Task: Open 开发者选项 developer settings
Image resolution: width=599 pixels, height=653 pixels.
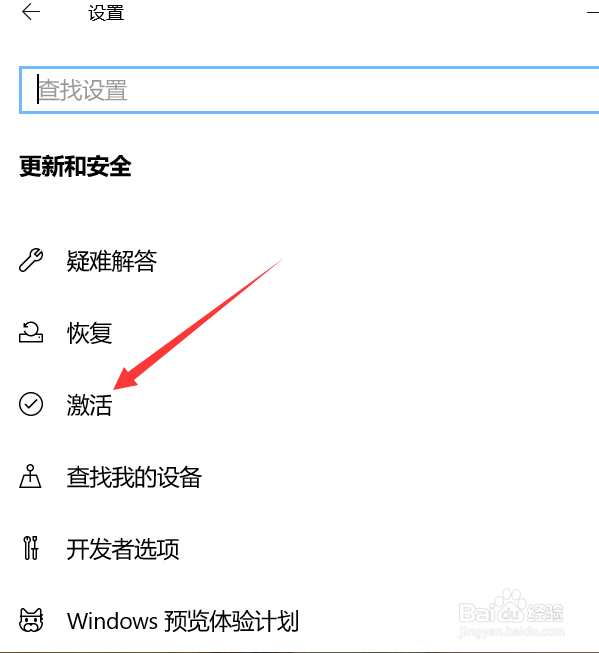Action: (123, 549)
